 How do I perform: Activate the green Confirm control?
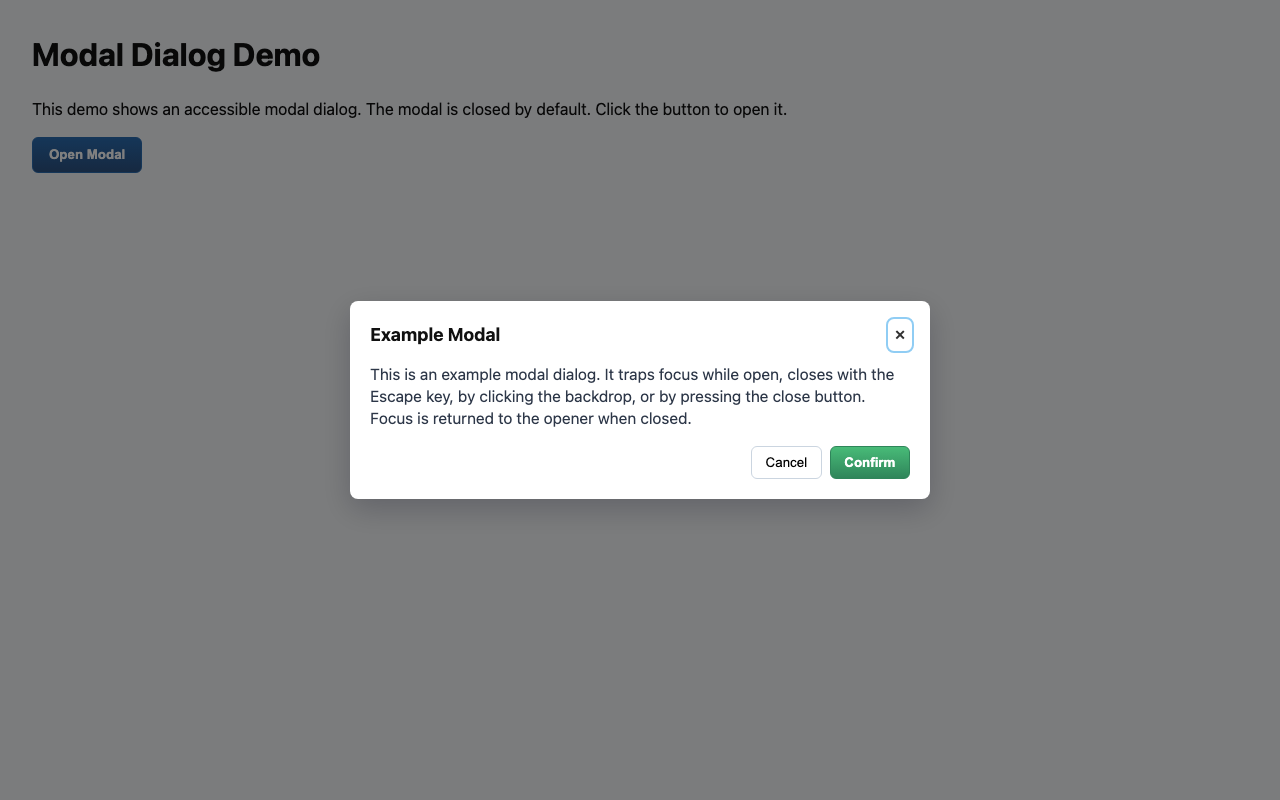(869, 462)
